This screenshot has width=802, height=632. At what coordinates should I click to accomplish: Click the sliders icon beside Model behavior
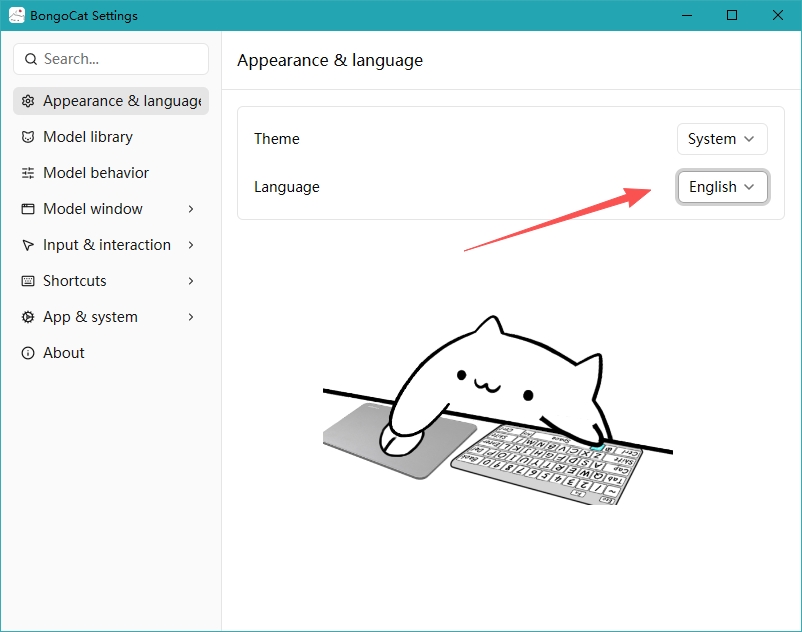28,173
